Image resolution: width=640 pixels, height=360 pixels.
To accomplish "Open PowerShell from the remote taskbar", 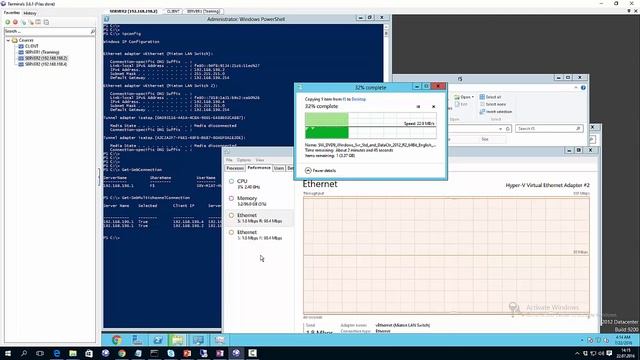I will click(158, 340).
